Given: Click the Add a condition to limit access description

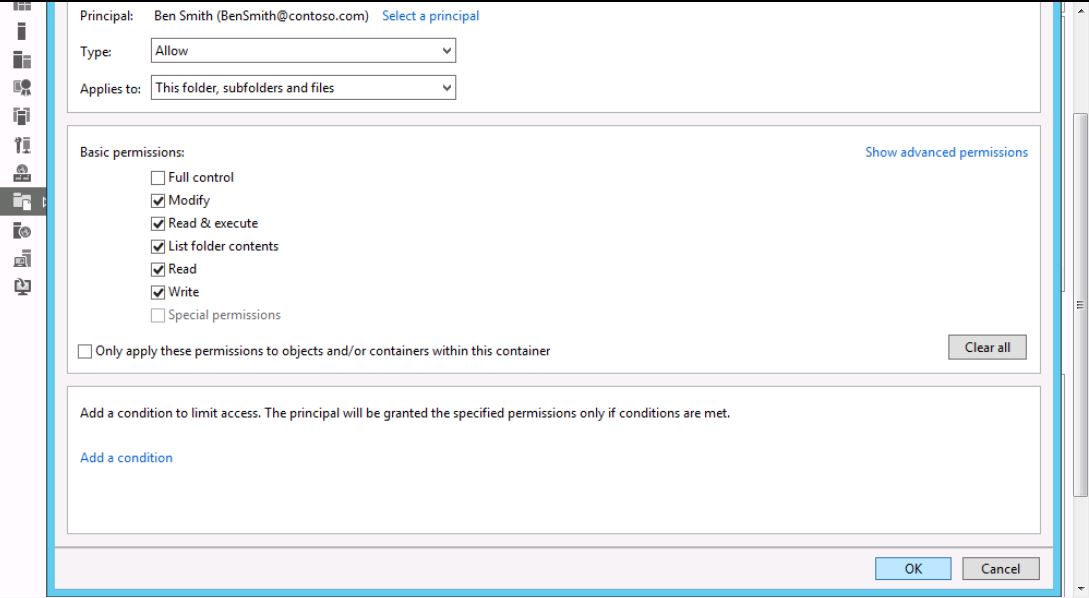Looking at the screenshot, I should click(x=405, y=413).
